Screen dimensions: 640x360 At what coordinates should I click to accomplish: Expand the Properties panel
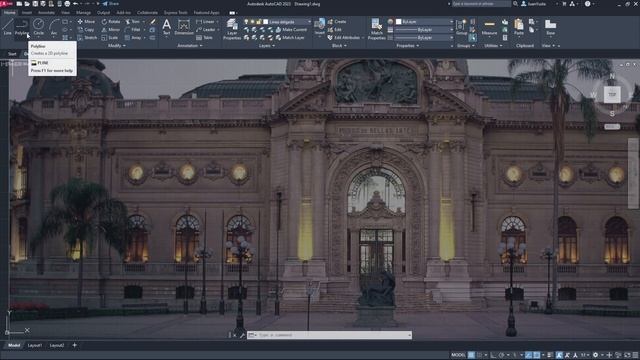pos(408,46)
